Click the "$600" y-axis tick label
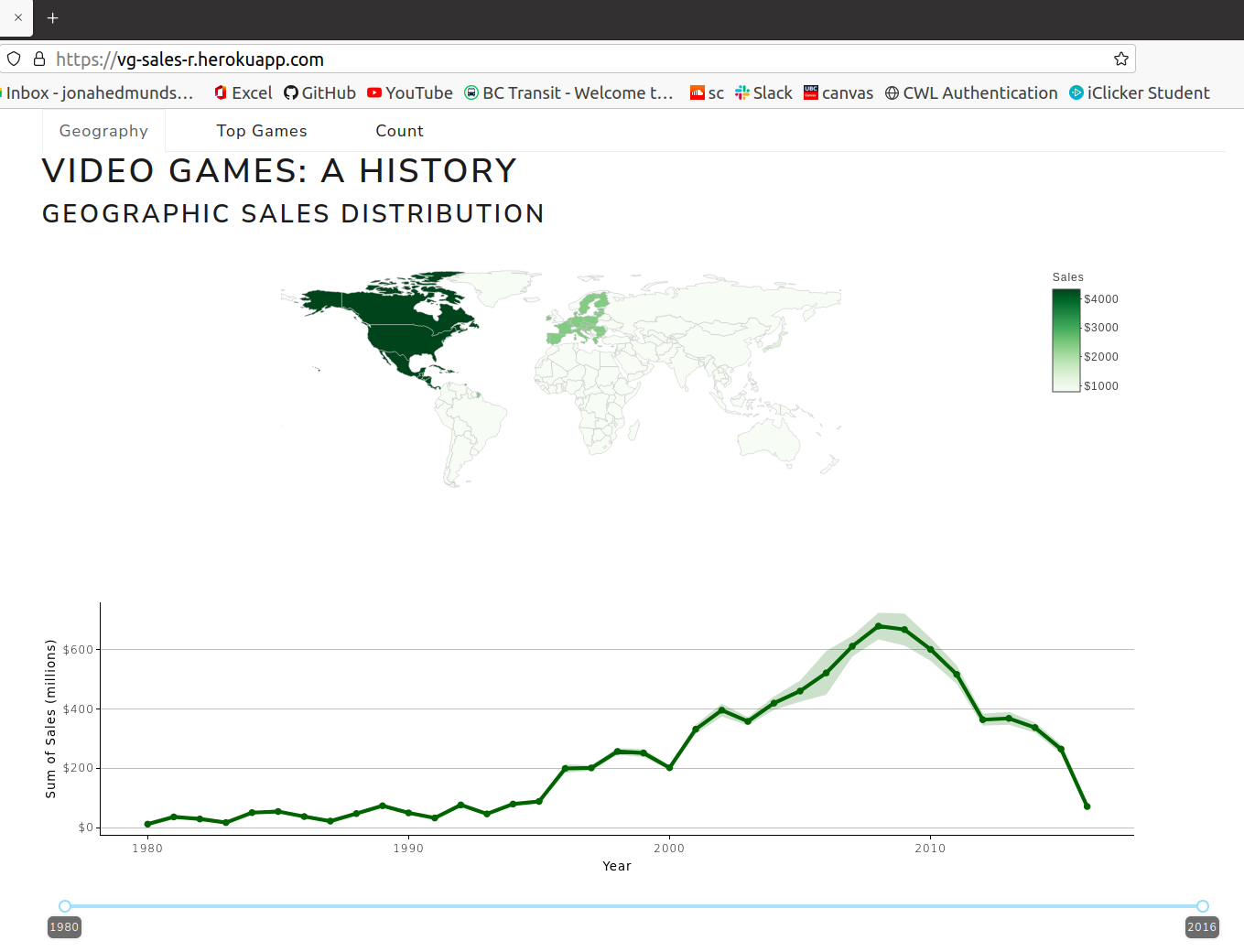This screenshot has height=952, width=1244. 78,650
